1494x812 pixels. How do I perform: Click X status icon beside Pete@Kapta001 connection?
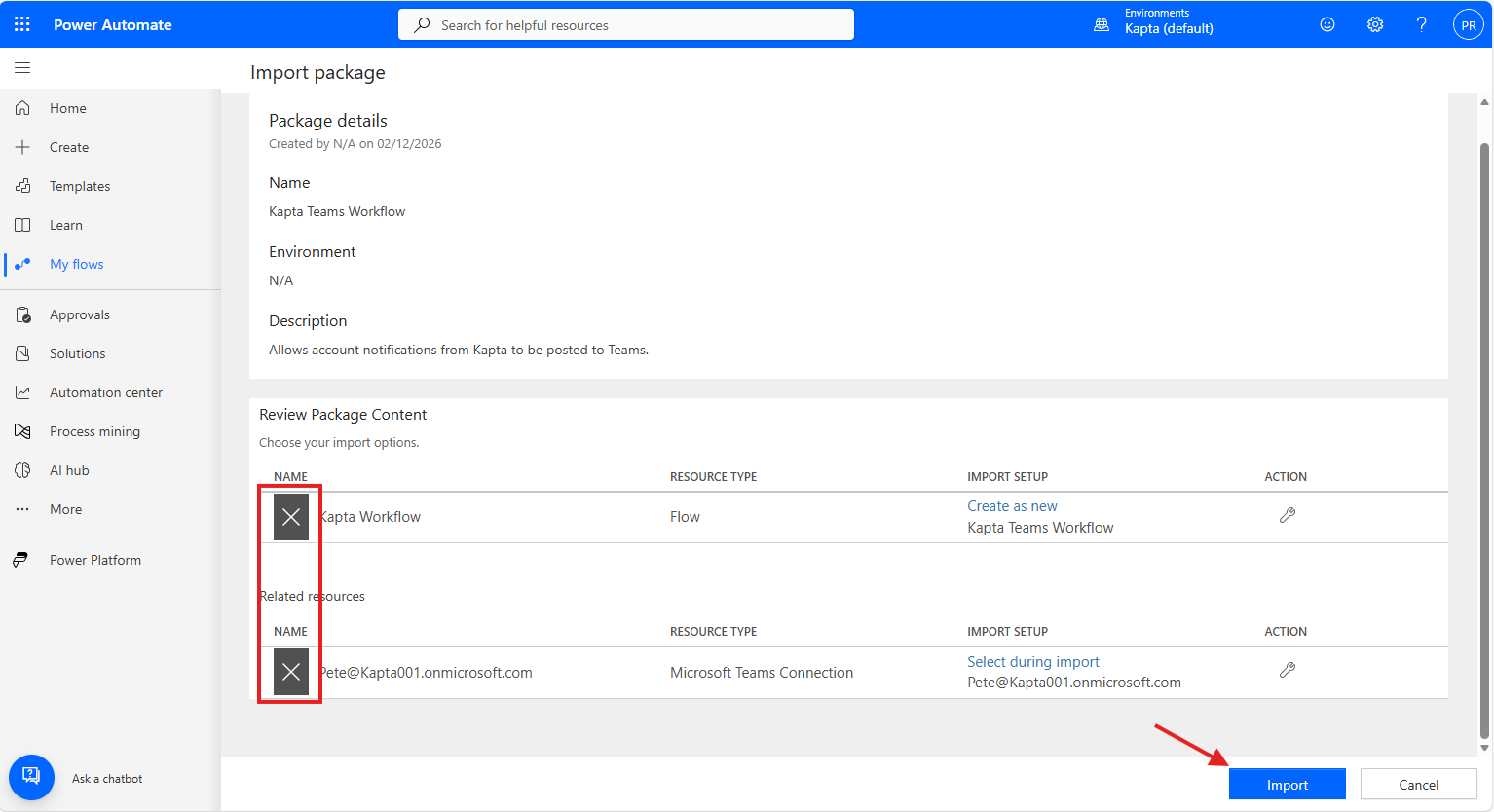tap(291, 672)
